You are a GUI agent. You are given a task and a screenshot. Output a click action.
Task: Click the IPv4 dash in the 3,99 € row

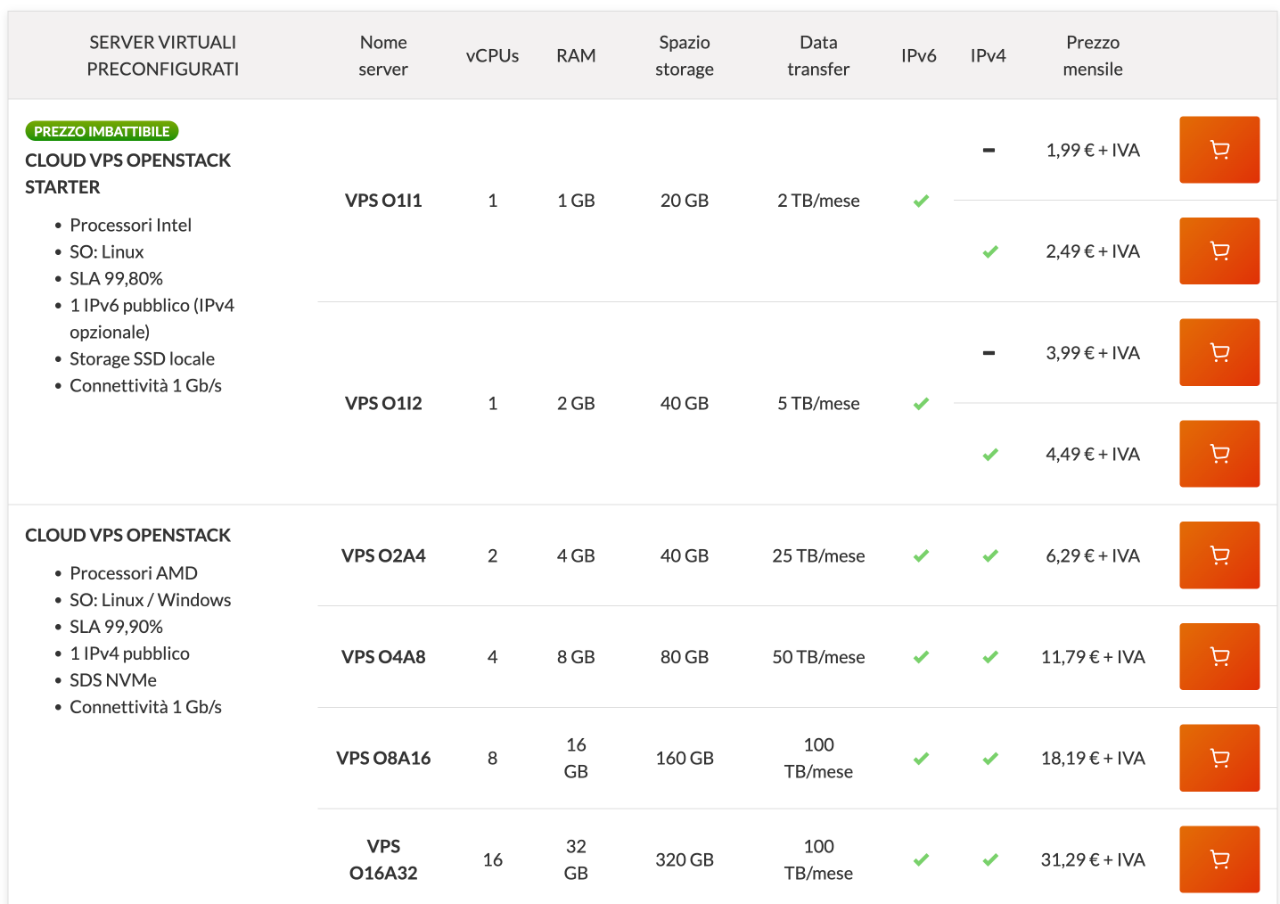coord(989,353)
